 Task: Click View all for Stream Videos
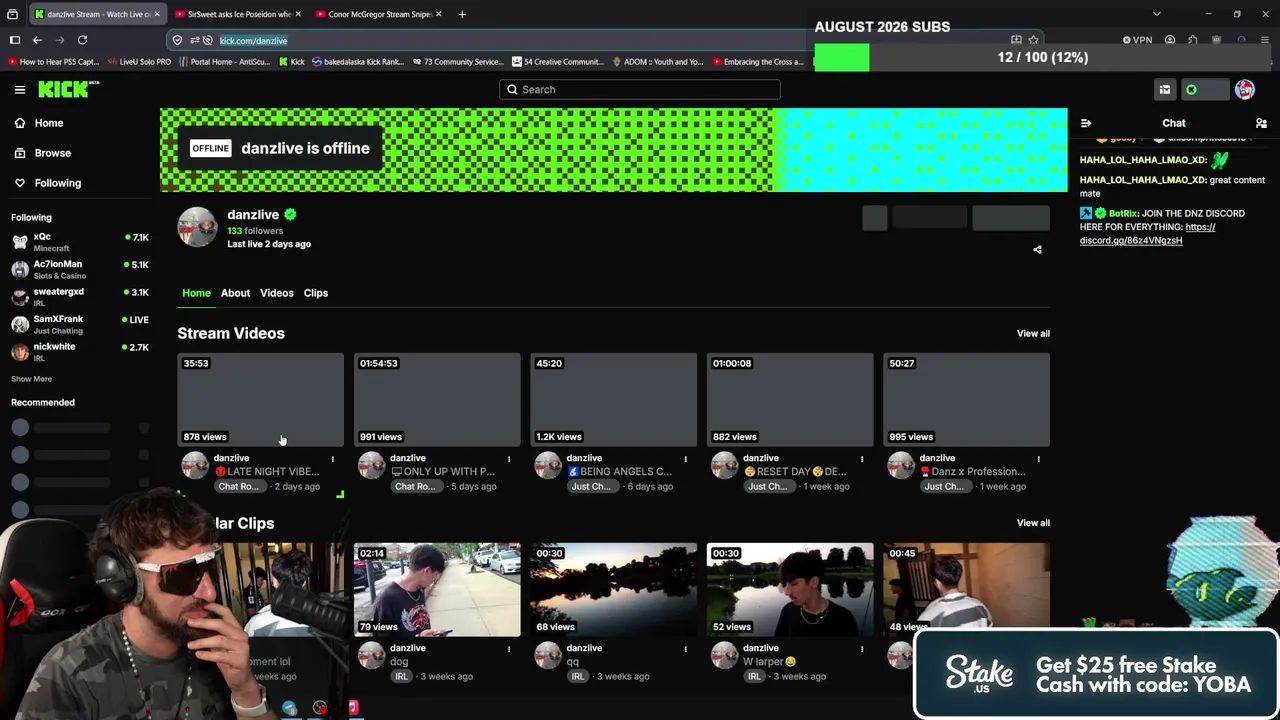pos(1033,333)
